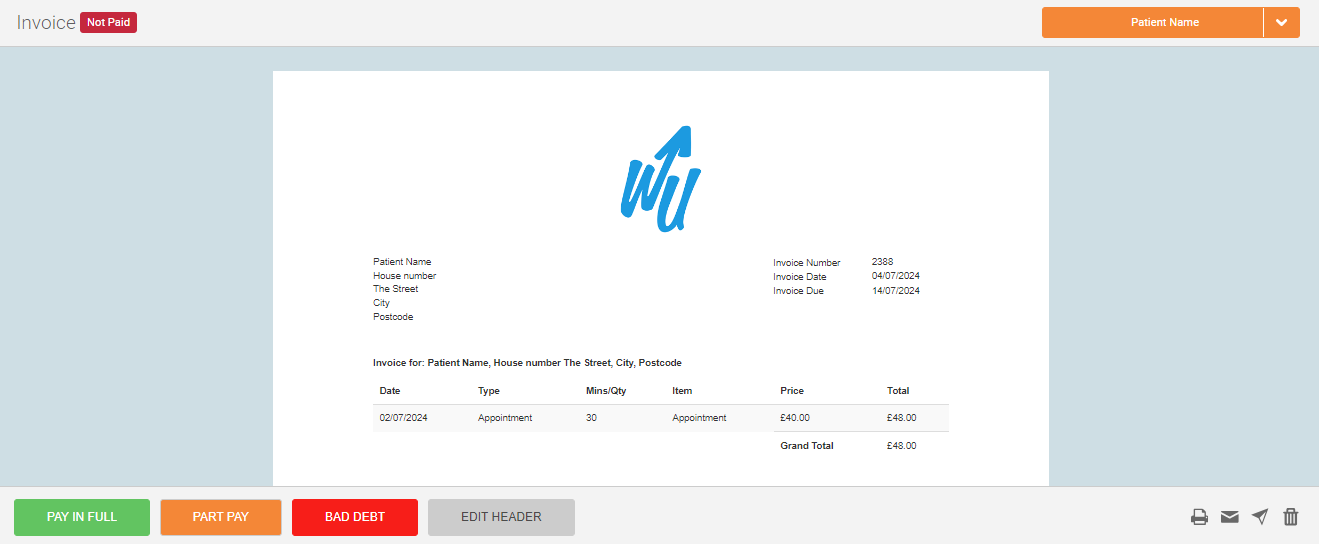Click the paper plane send icon
The width and height of the screenshot is (1319, 544).
(x=1260, y=517)
